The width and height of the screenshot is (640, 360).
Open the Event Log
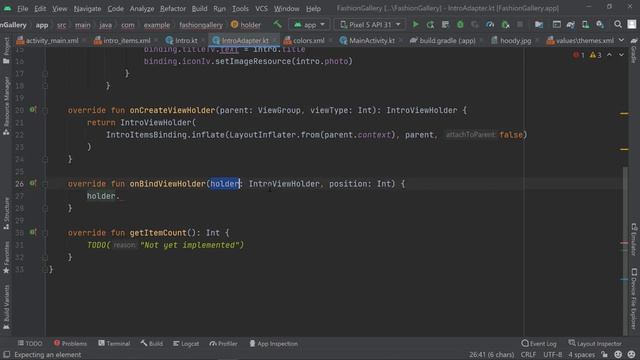(539, 344)
